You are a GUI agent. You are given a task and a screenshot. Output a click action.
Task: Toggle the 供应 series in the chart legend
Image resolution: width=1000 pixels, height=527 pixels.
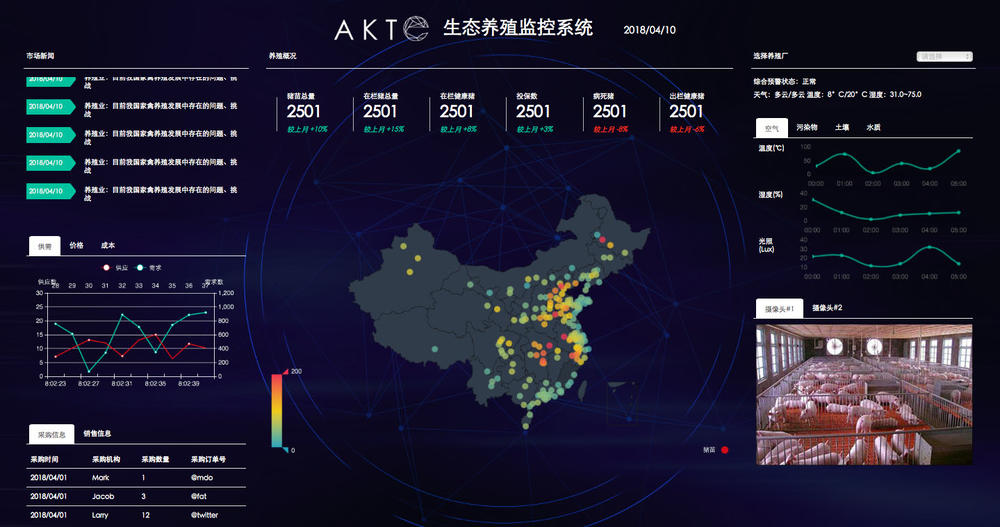(115, 268)
